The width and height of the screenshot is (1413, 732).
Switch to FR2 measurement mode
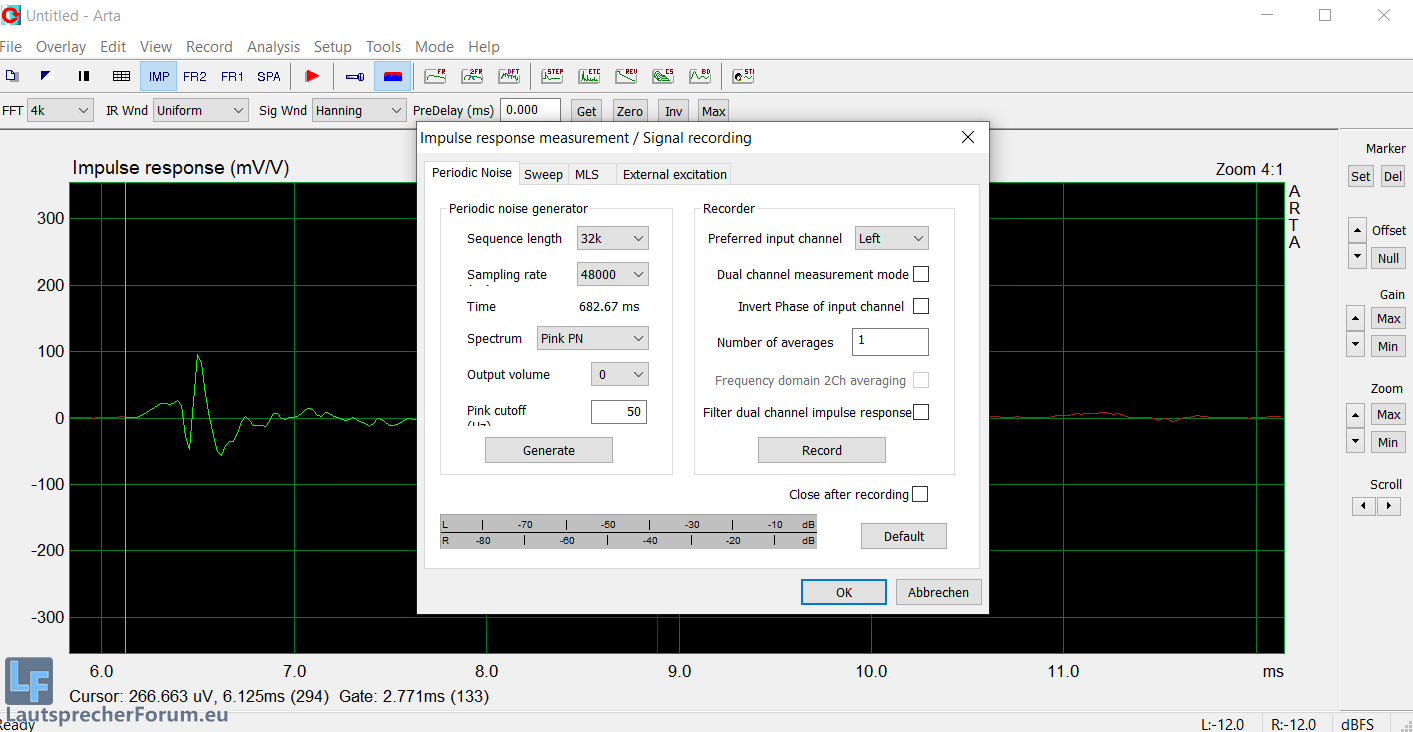(195, 76)
